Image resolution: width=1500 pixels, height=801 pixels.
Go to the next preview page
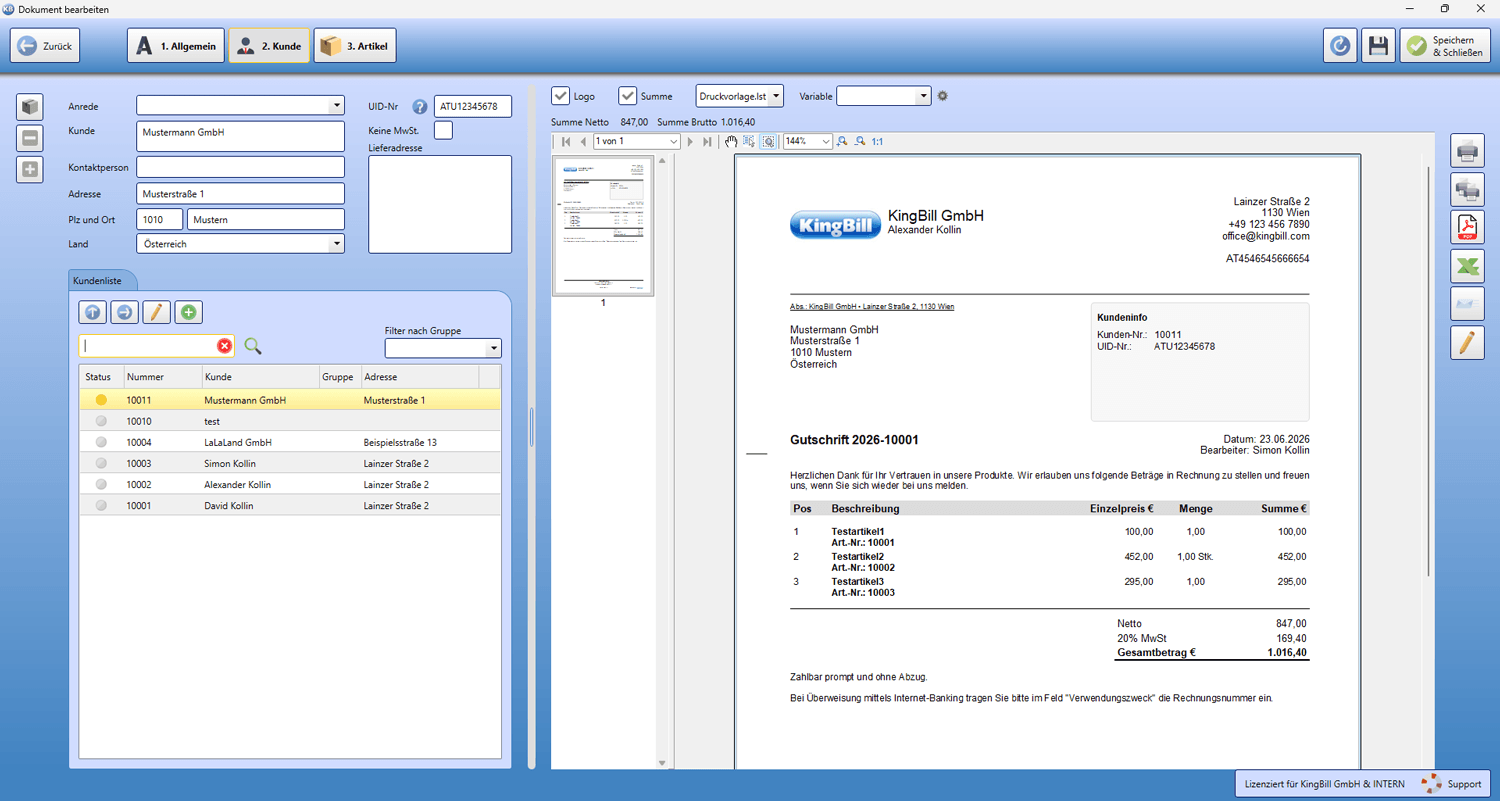pyautogui.click(x=690, y=142)
